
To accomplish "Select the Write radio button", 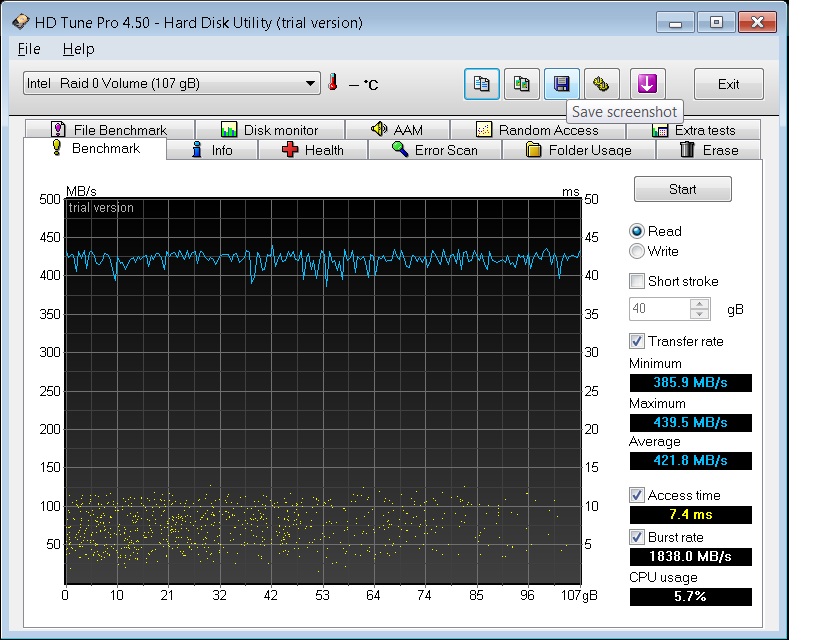I will click(x=637, y=251).
